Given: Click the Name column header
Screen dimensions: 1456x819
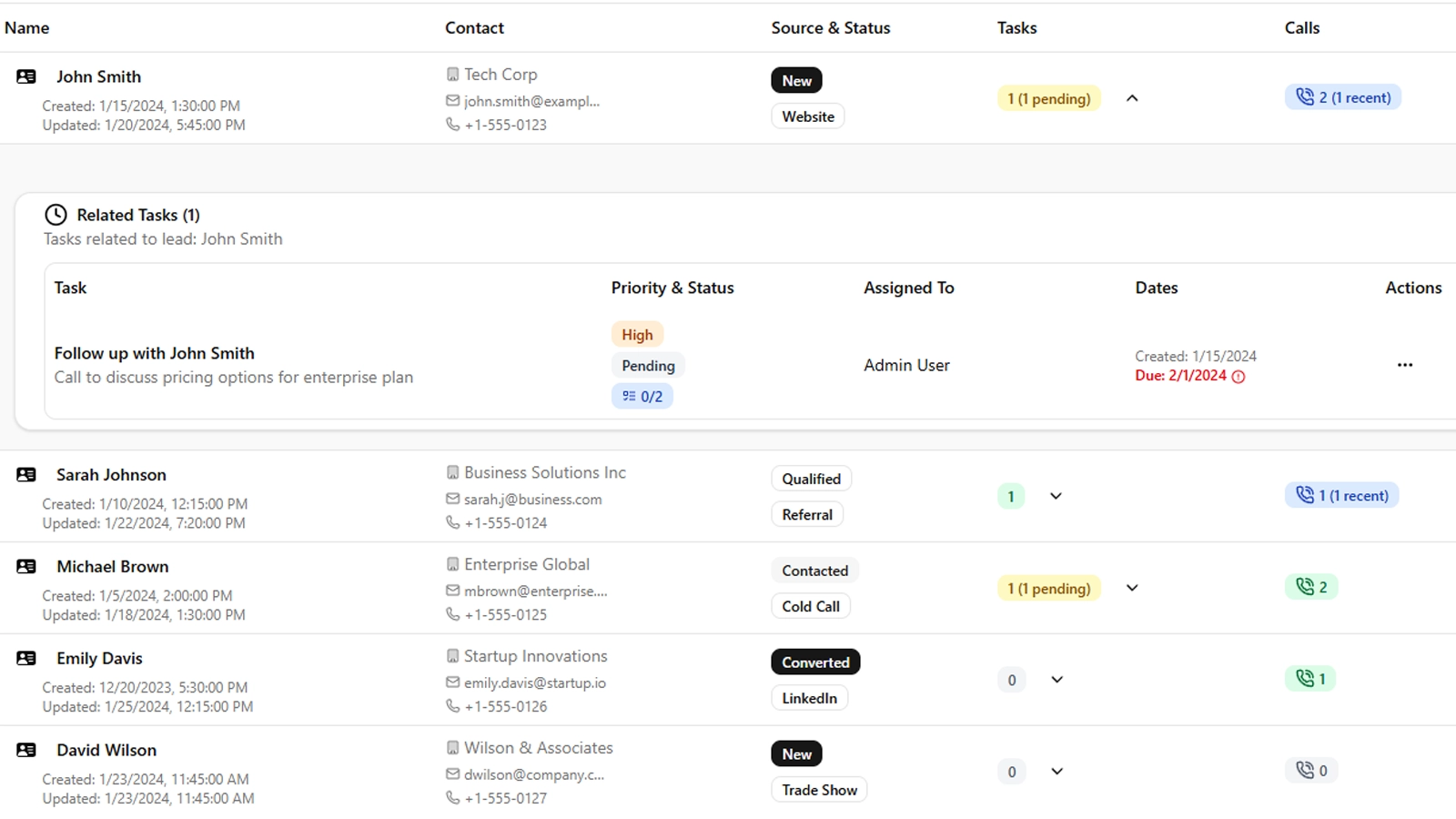Looking at the screenshot, I should (x=27, y=28).
